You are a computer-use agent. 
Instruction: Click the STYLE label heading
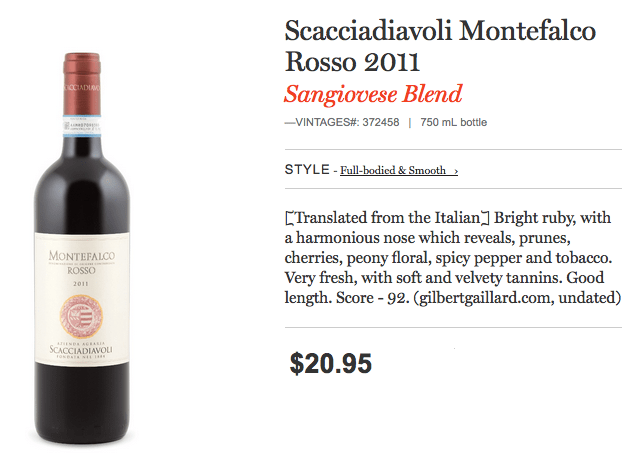(307, 169)
